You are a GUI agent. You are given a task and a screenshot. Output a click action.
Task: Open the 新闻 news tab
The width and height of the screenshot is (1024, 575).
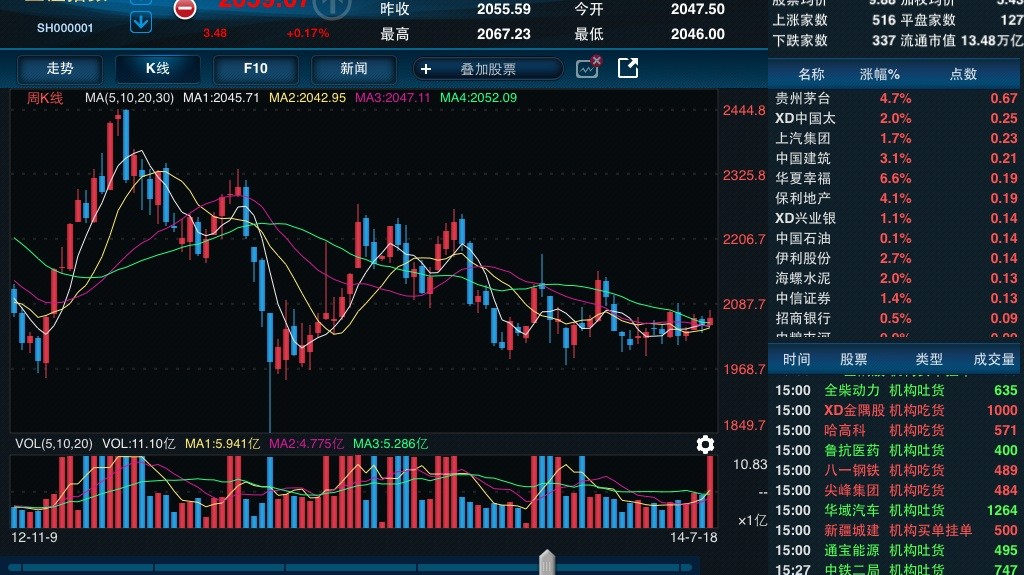click(354, 69)
